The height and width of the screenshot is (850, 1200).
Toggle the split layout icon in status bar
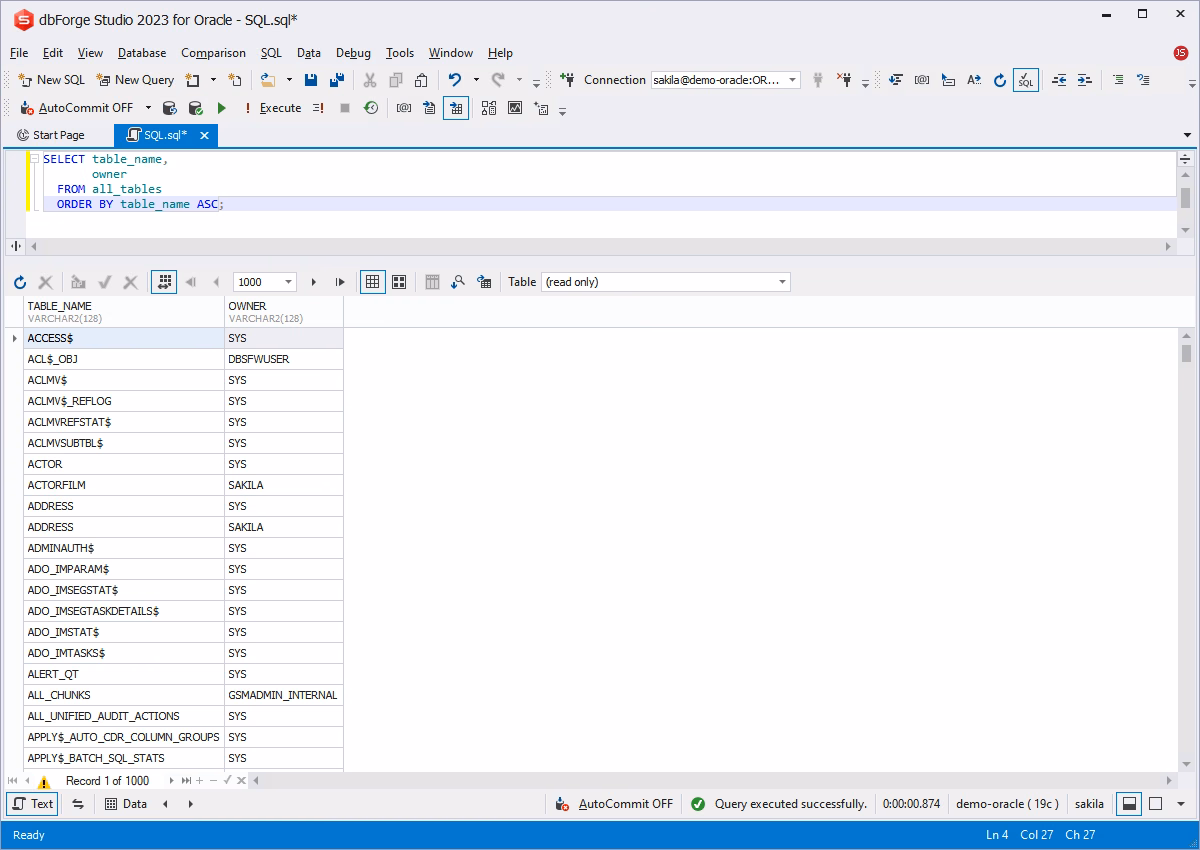(x=1129, y=804)
